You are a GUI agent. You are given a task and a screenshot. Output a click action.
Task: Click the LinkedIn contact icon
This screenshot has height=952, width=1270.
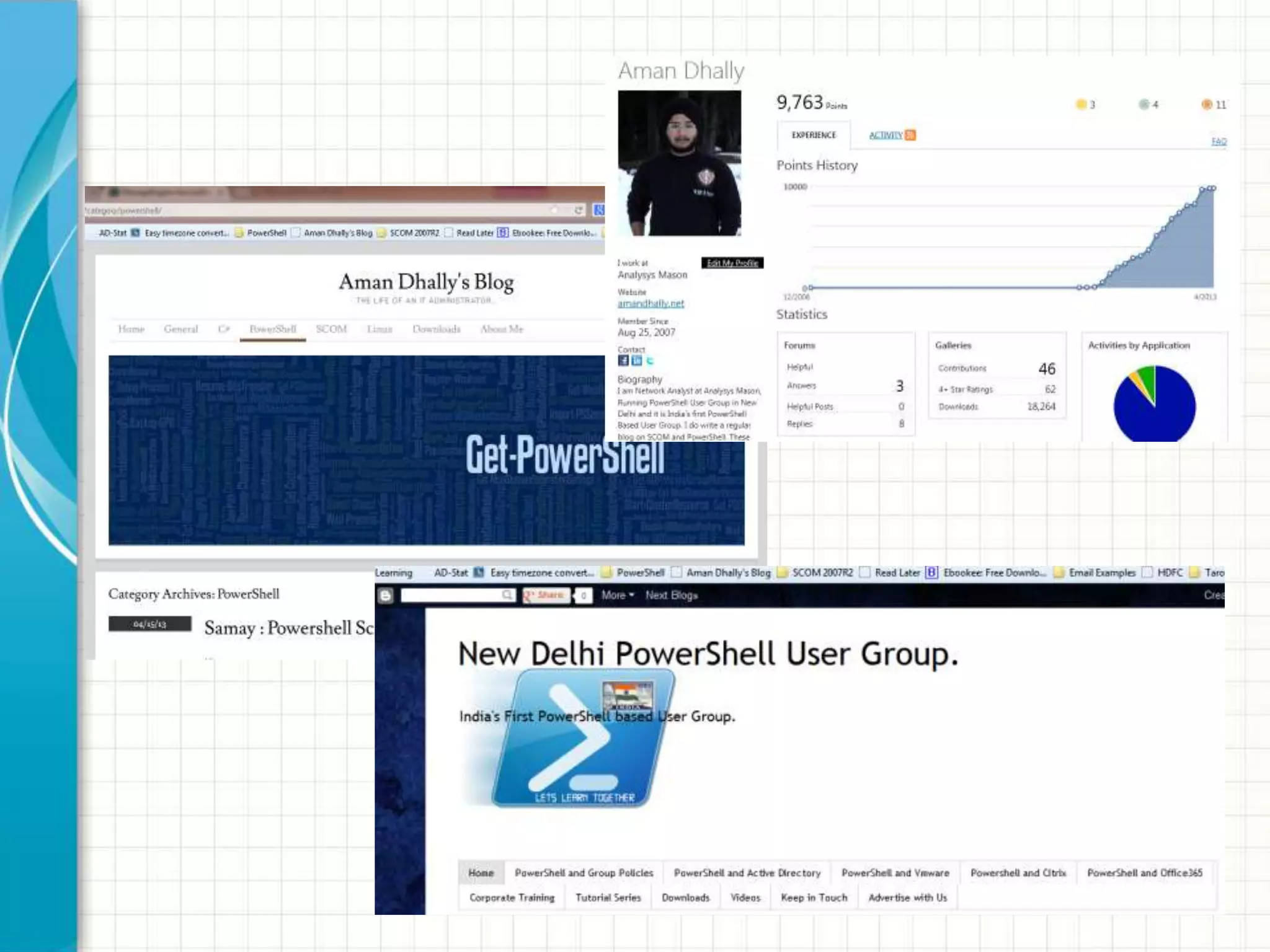coord(636,360)
